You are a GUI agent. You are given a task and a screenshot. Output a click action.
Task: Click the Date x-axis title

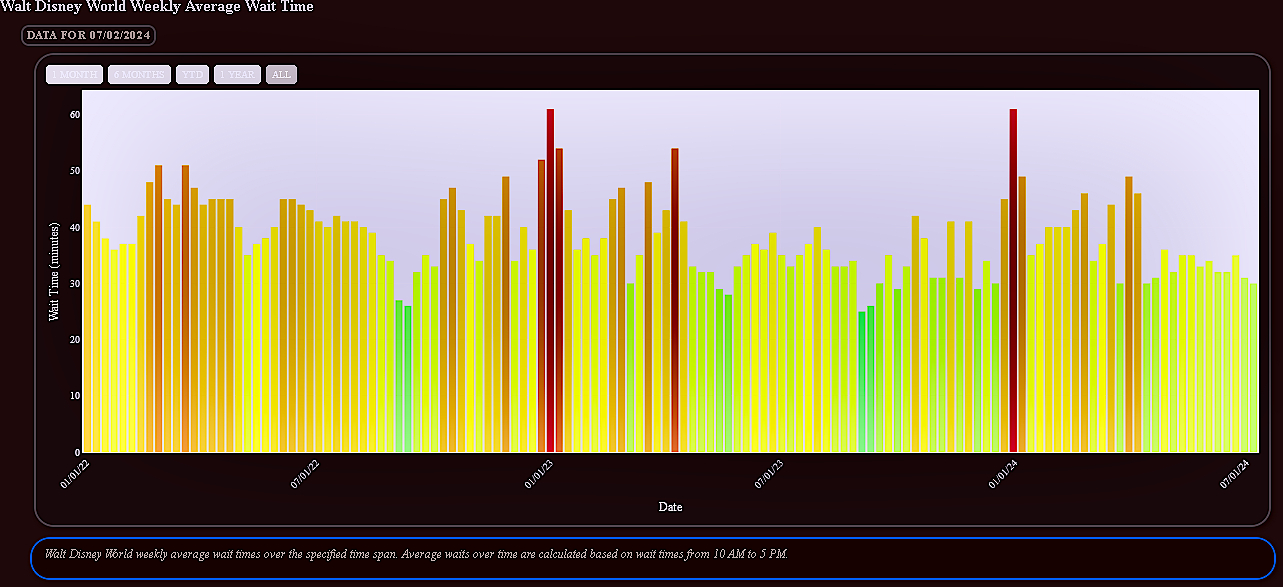click(670, 507)
